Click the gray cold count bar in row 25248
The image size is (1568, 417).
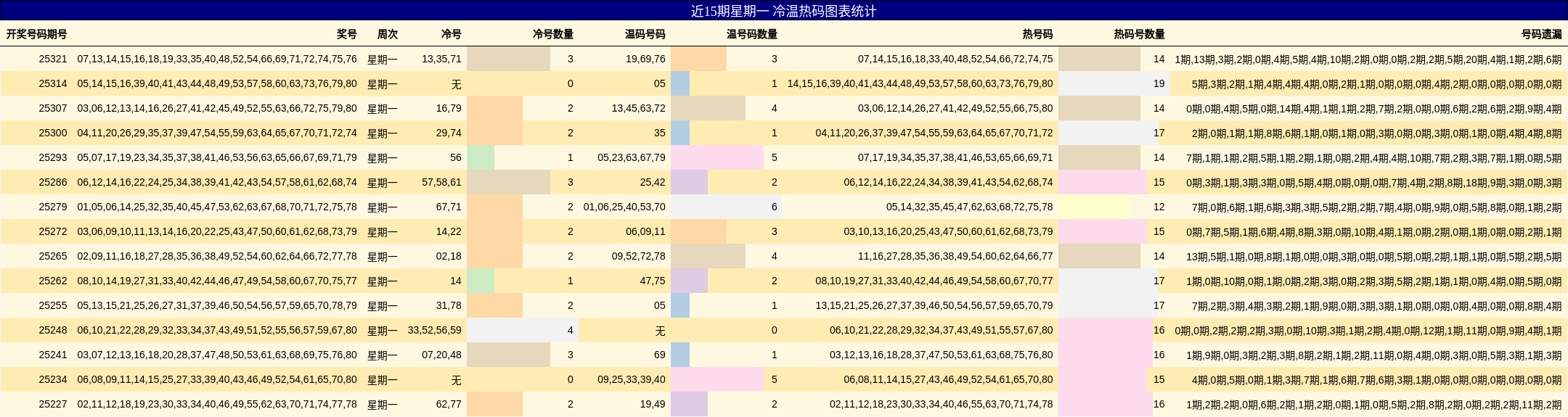(x=523, y=330)
